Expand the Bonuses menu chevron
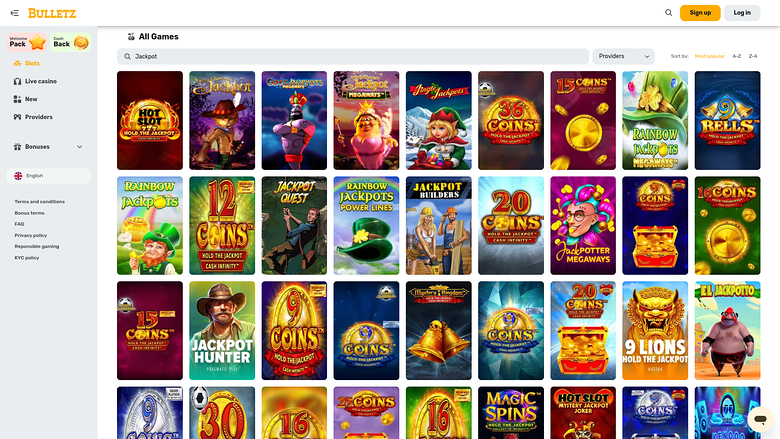 click(79, 147)
